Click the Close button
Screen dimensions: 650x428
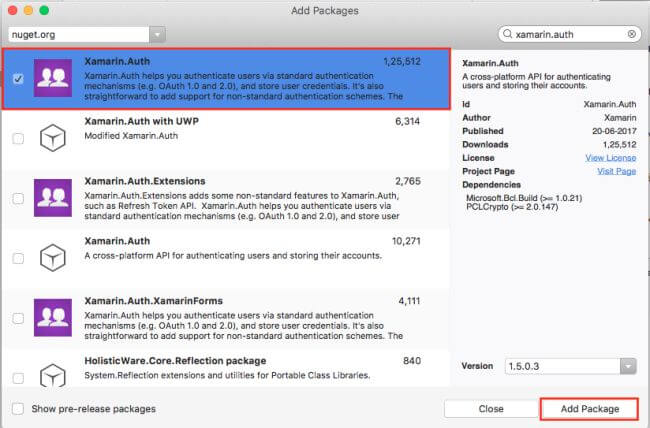click(490, 409)
